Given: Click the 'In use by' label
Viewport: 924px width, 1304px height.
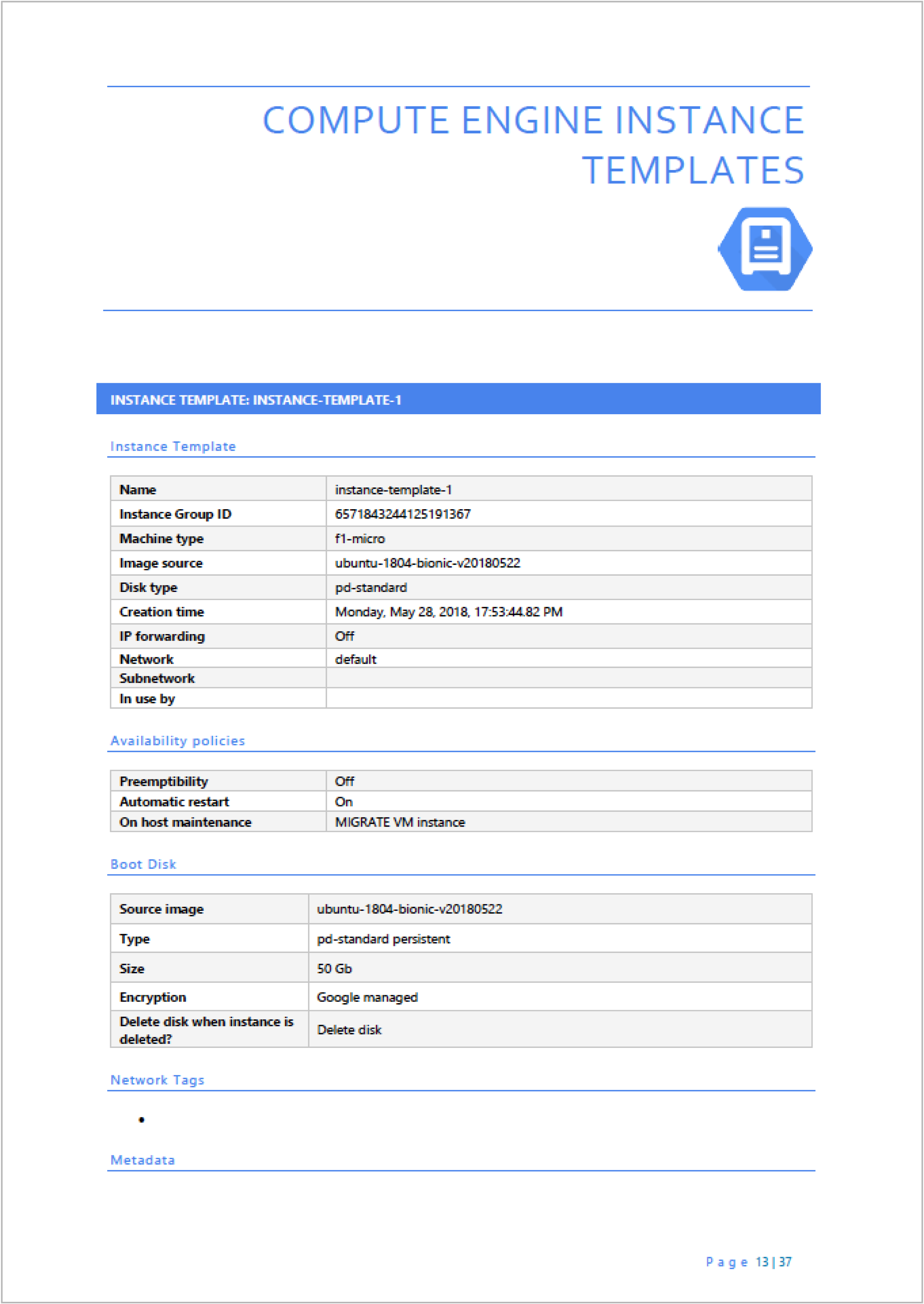Looking at the screenshot, I should (147, 699).
